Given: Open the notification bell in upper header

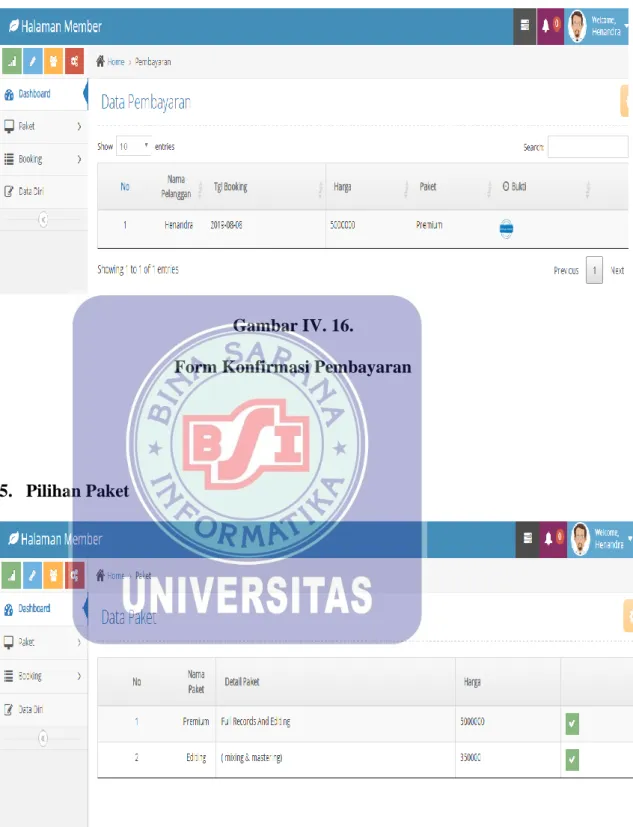Looking at the screenshot, I should 550,25.
